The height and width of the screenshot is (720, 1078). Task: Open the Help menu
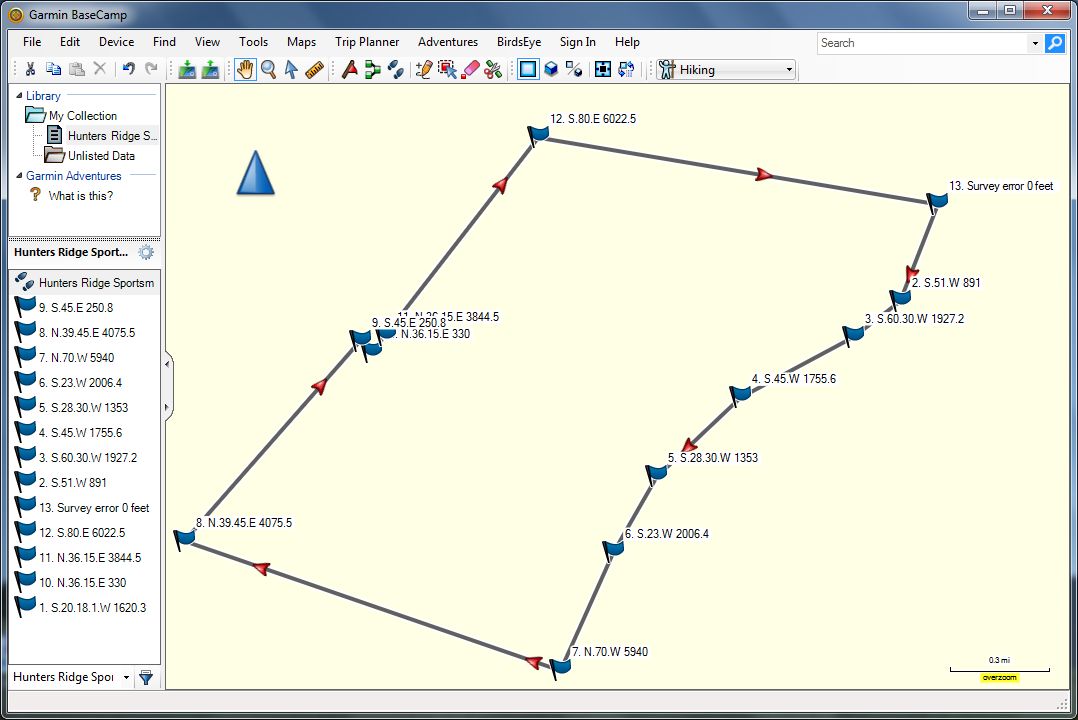627,42
